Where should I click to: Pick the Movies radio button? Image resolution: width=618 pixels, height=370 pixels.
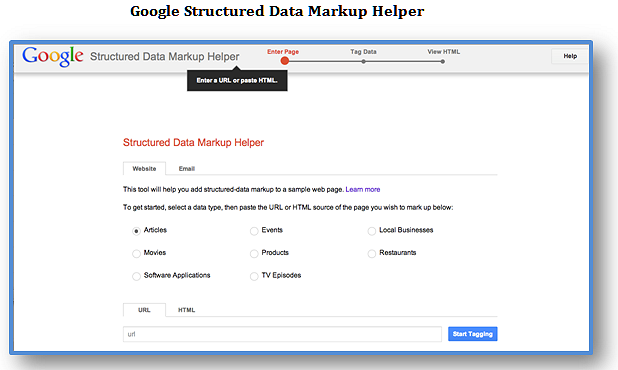tap(136, 254)
